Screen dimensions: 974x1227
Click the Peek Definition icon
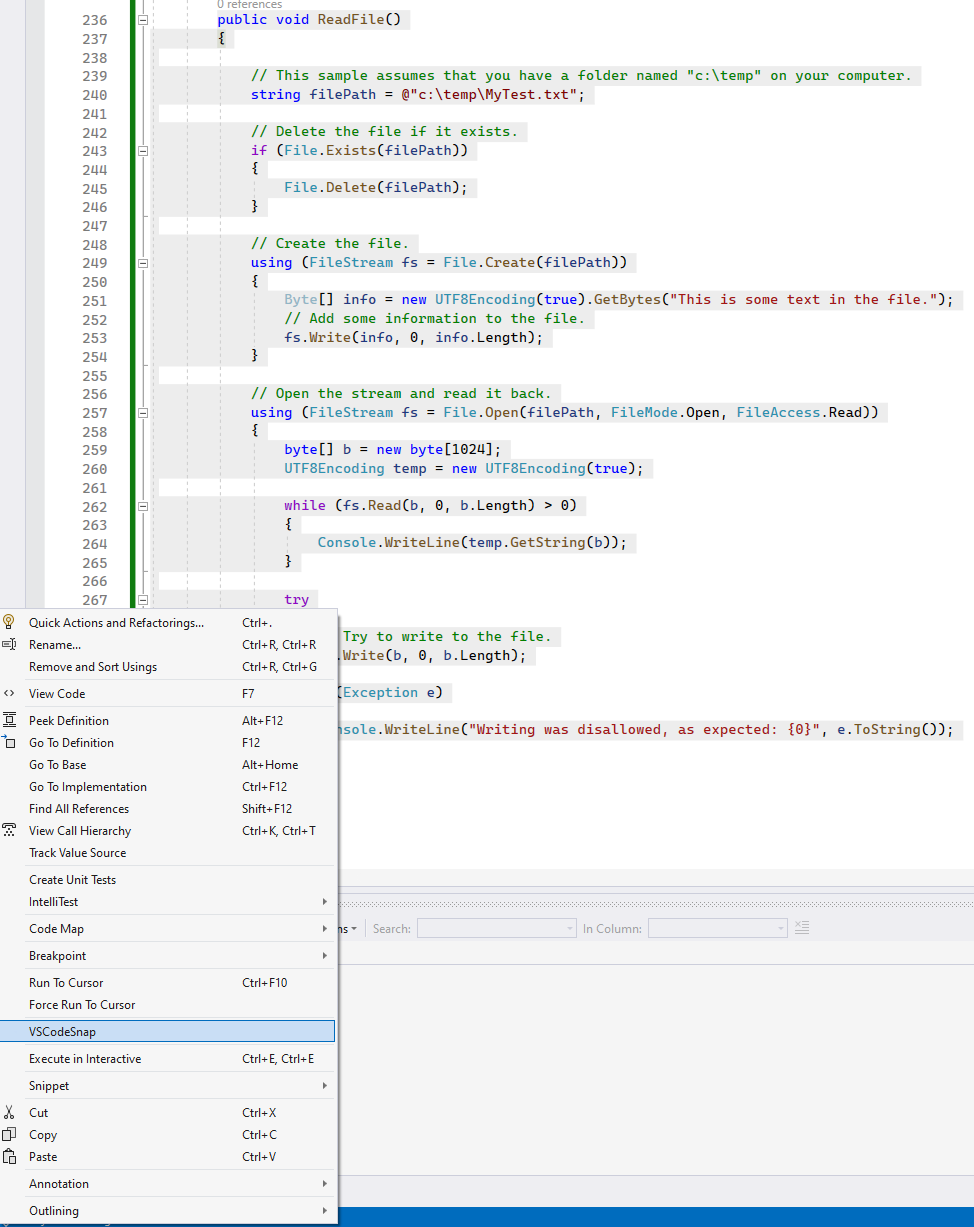[x=9, y=720]
